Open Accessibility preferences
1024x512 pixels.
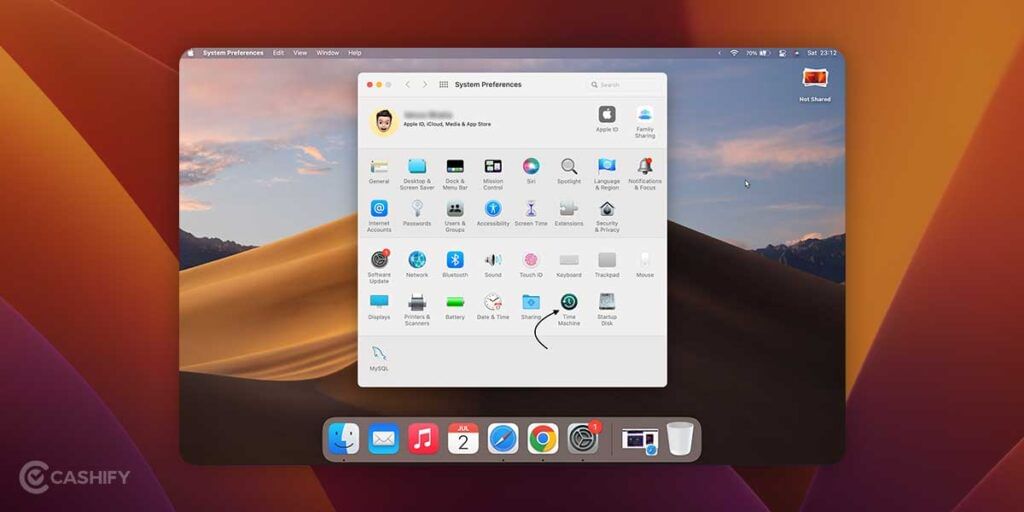coord(493,214)
